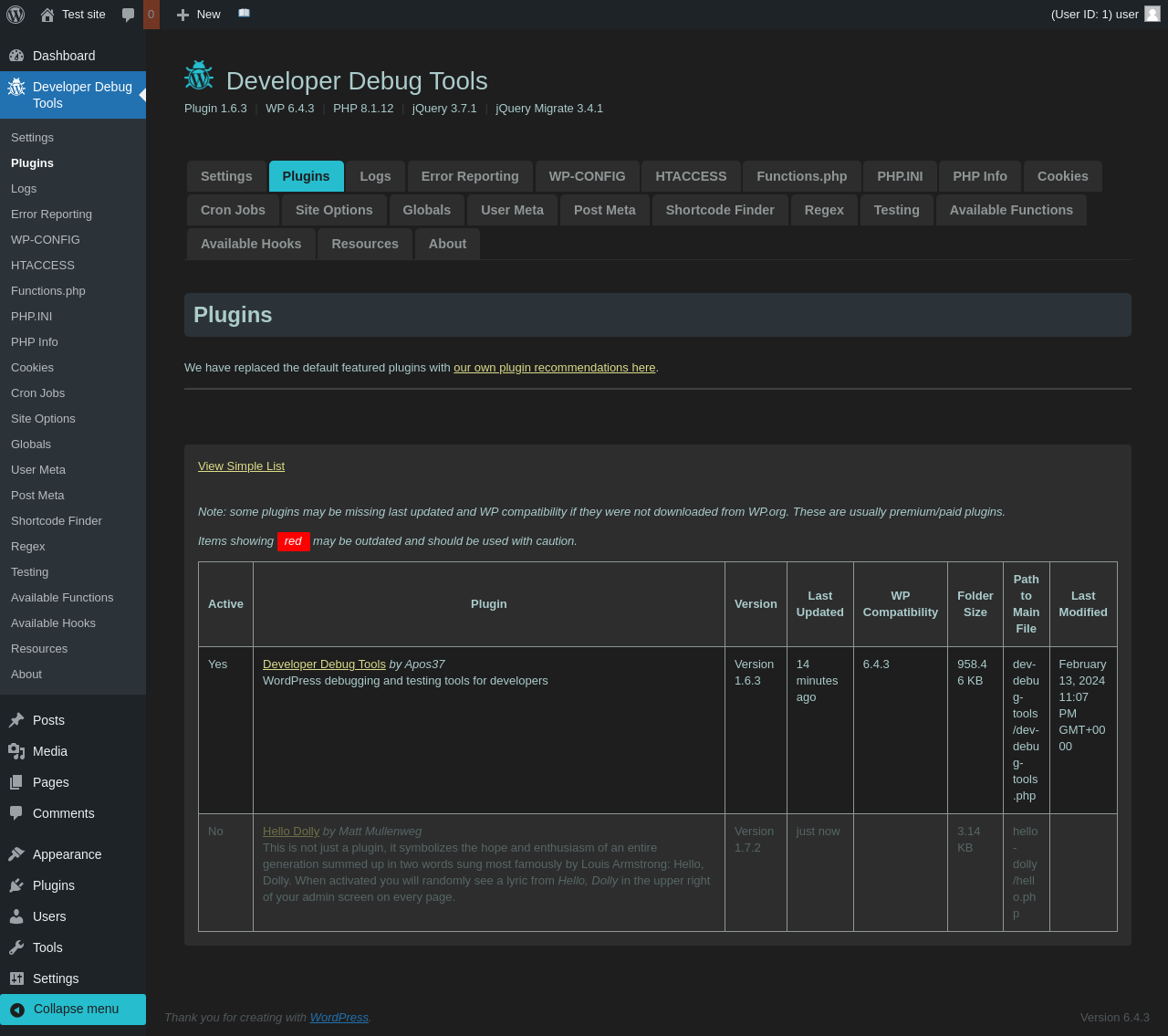This screenshot has width=1168, height=1036.
Task: Open Dashboard from the sidebar
Action: pyautogui.click(x=64, y=56)
